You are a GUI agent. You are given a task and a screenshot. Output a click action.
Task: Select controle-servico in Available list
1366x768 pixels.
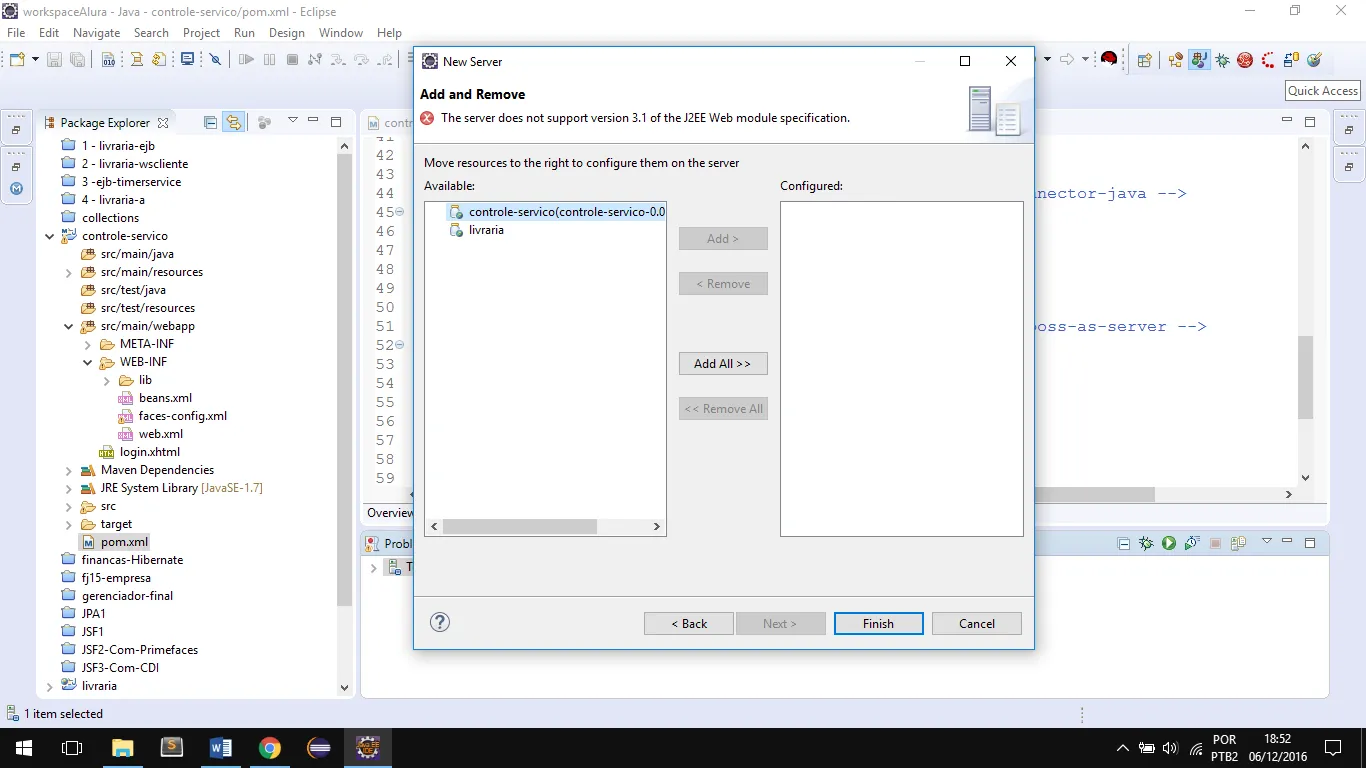pos(556,212)
